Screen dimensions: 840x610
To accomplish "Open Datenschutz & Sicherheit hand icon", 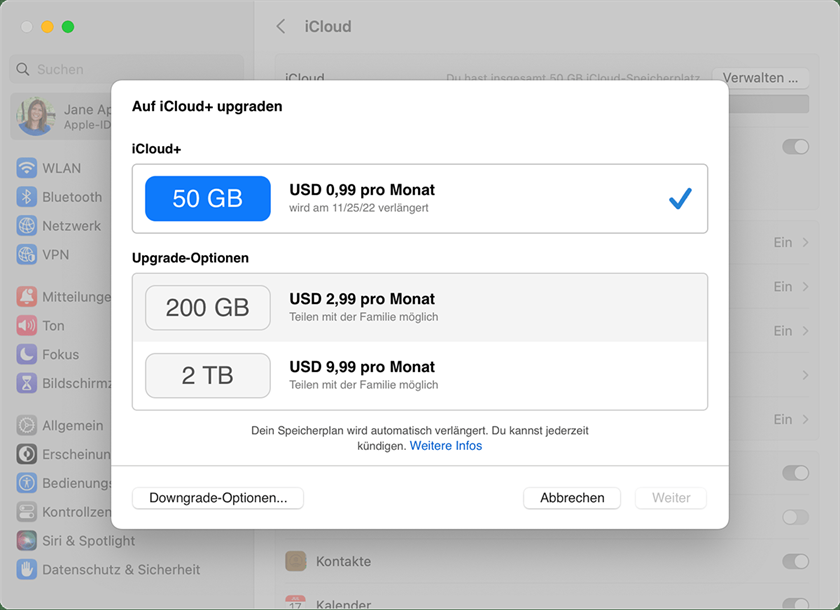I will [x=27, y=570].
